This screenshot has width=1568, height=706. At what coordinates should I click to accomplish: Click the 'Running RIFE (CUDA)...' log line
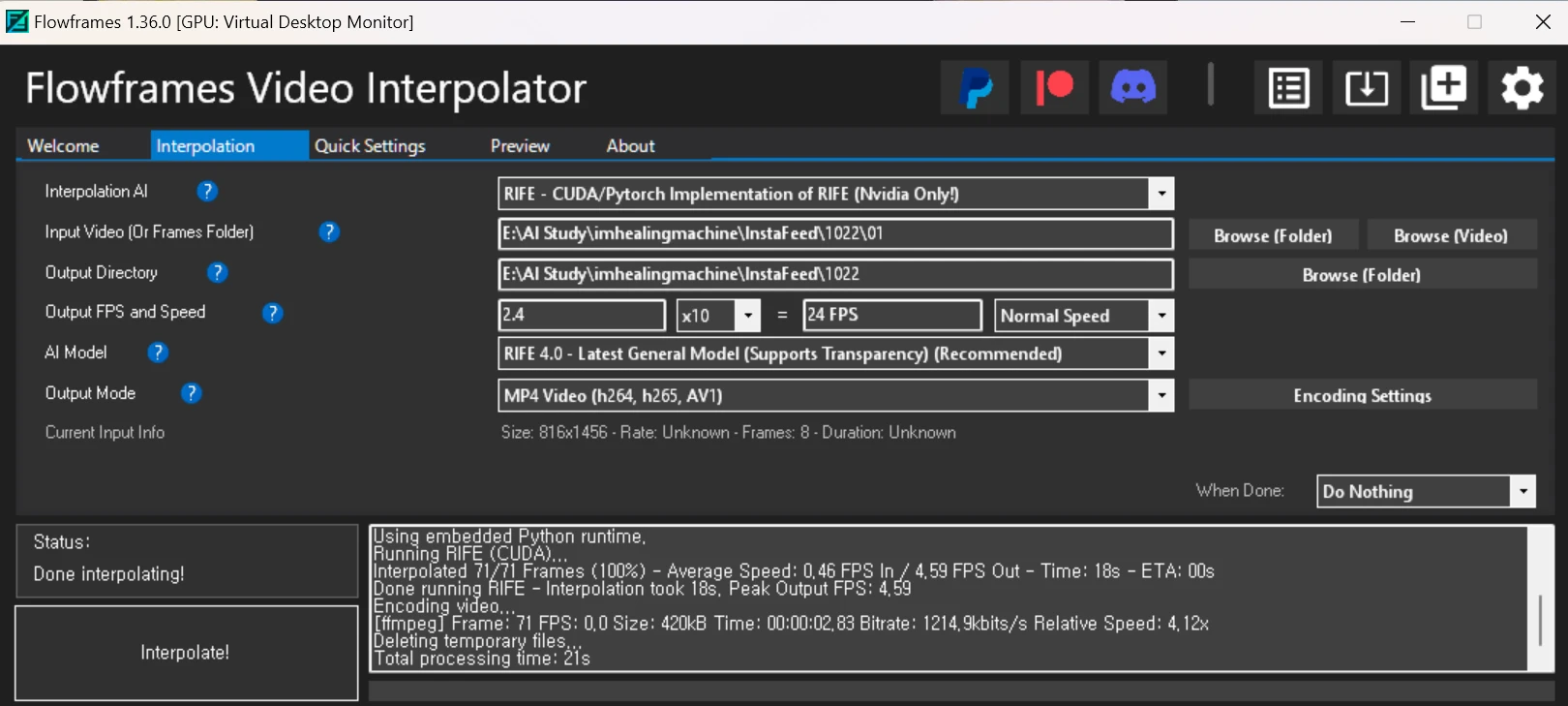(470, 554)
